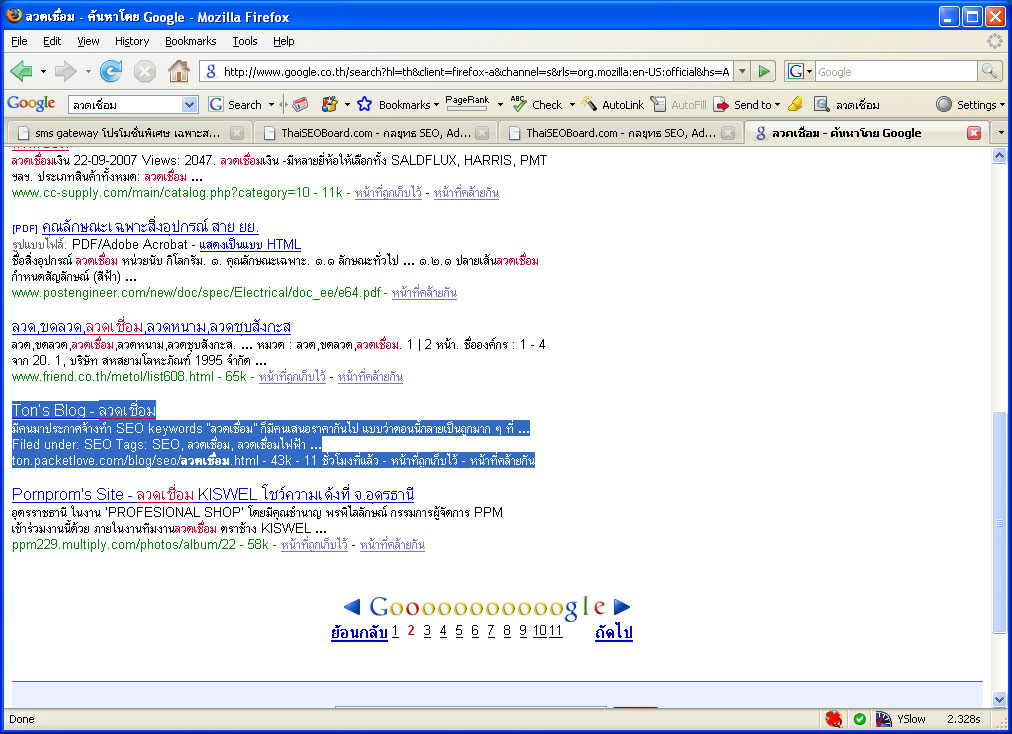Open the Bookmarks menu in the menu bar
1012x734 pixels.
coord(190,41)
